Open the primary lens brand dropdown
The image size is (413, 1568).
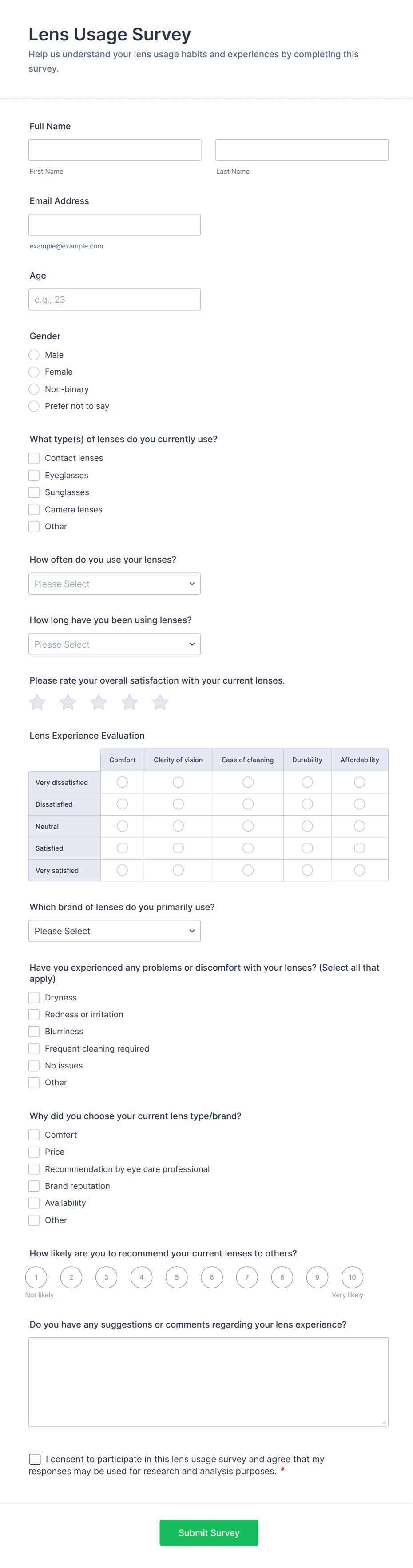tap(114, 931)
